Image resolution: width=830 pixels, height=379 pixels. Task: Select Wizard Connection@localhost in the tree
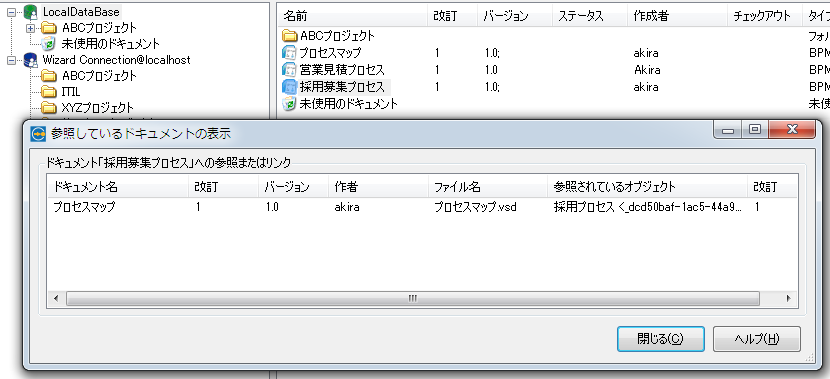click(x=116, y=60)
